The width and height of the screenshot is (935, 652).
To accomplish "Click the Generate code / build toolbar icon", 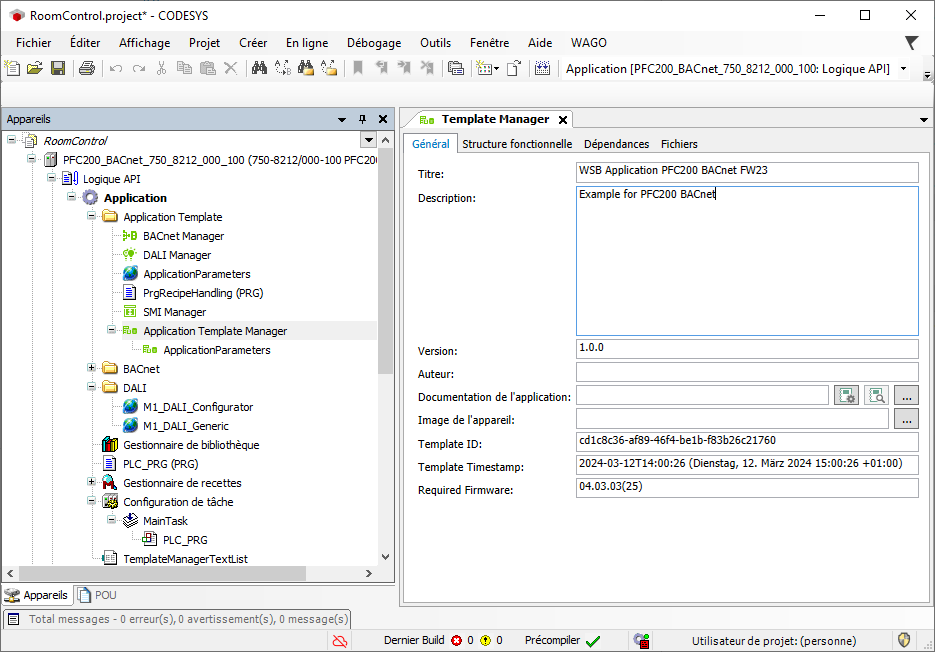I will point(542,69).
